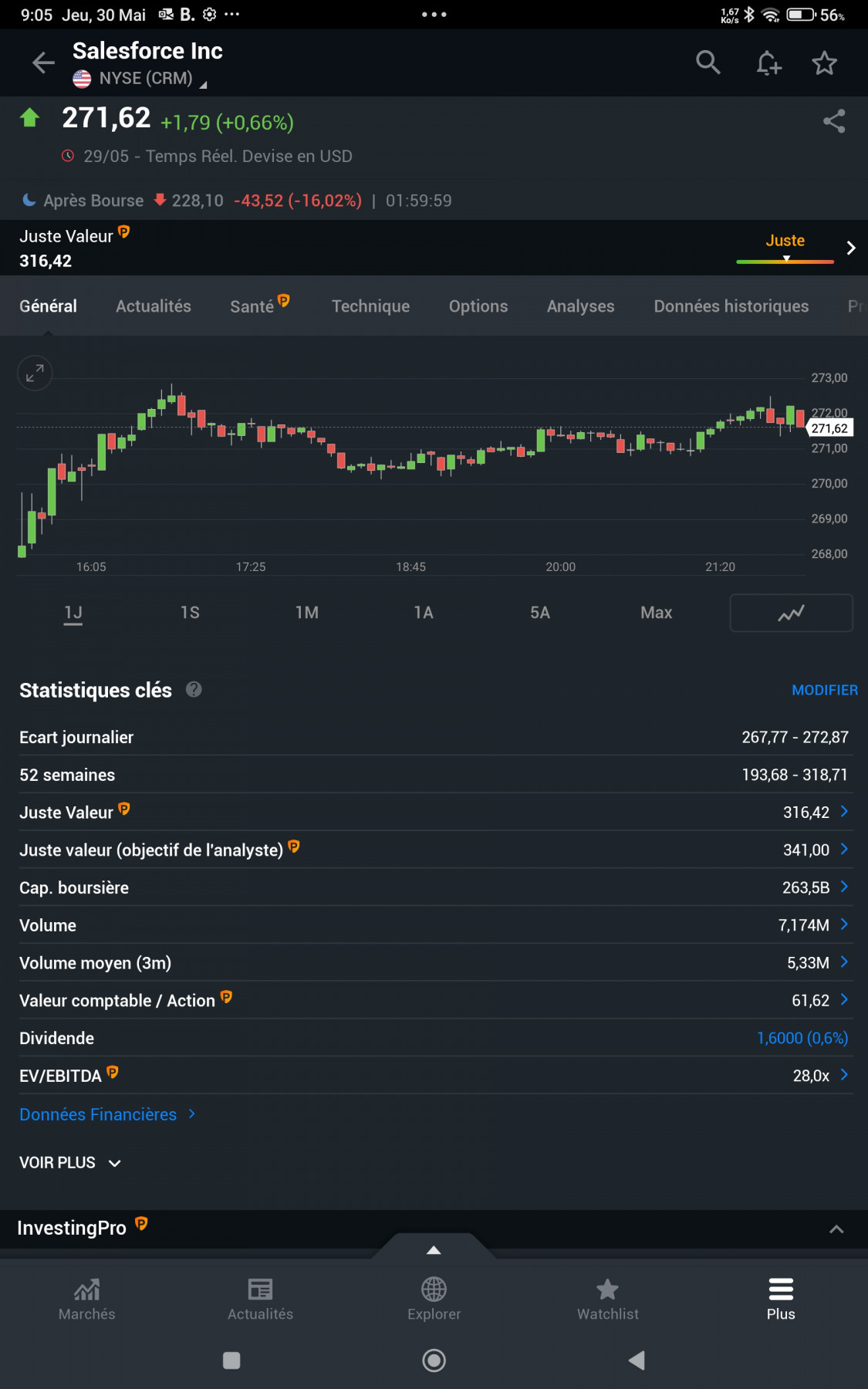Viewport: 868px width, 1389px height.
Task: Select the 5A chart range
Action: (539, 613)
